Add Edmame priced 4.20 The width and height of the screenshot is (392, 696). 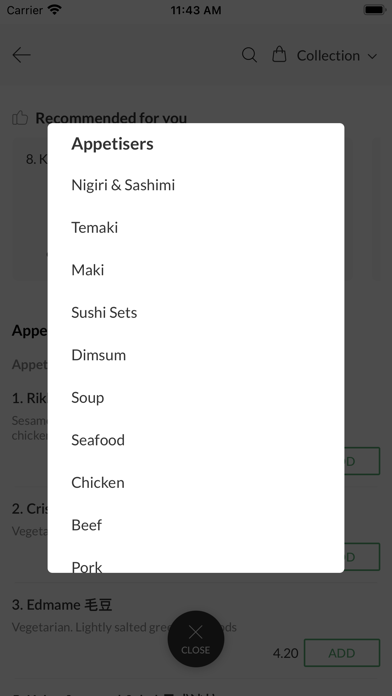pos(342,653)
